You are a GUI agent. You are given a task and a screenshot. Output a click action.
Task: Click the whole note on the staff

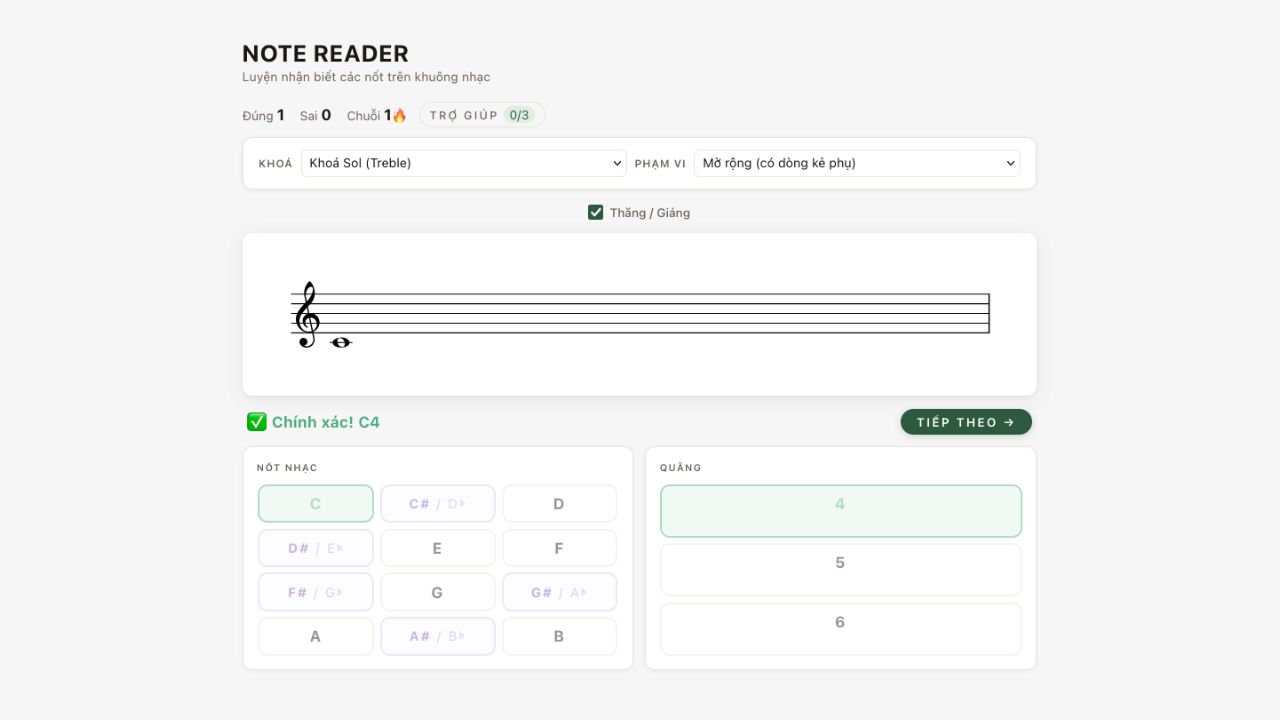coord(341,342)
